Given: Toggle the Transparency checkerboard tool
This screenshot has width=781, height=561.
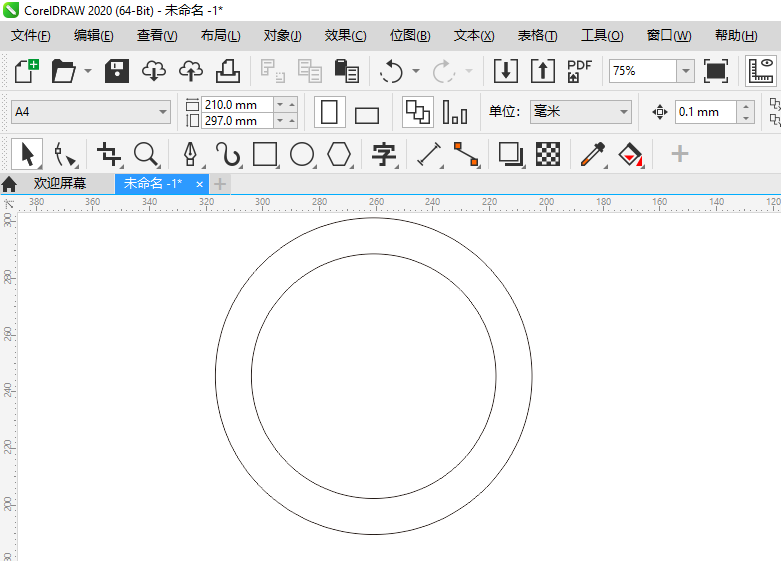Looking at the screenshot, I should pos(548,154).
